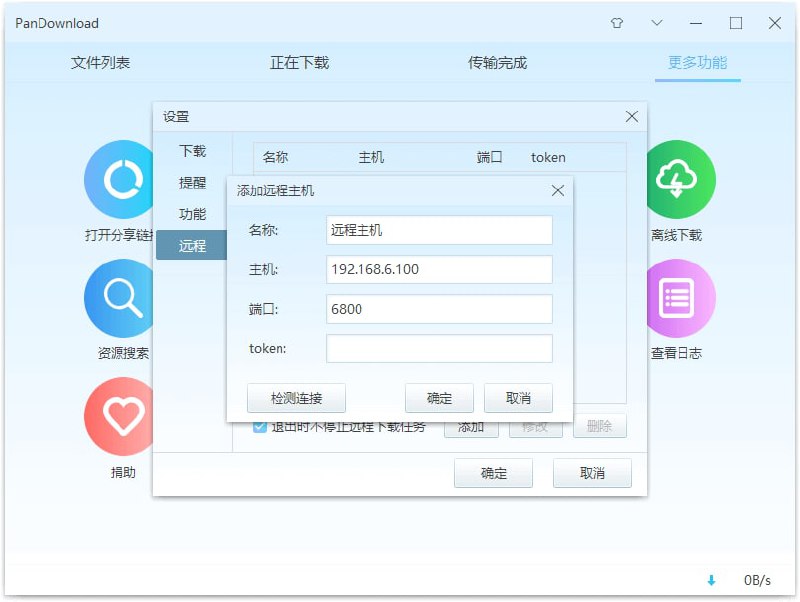Click the donate heart icon
Image resolution: width=800 pixels, height=602 pixels.
(x=119, y=416)
